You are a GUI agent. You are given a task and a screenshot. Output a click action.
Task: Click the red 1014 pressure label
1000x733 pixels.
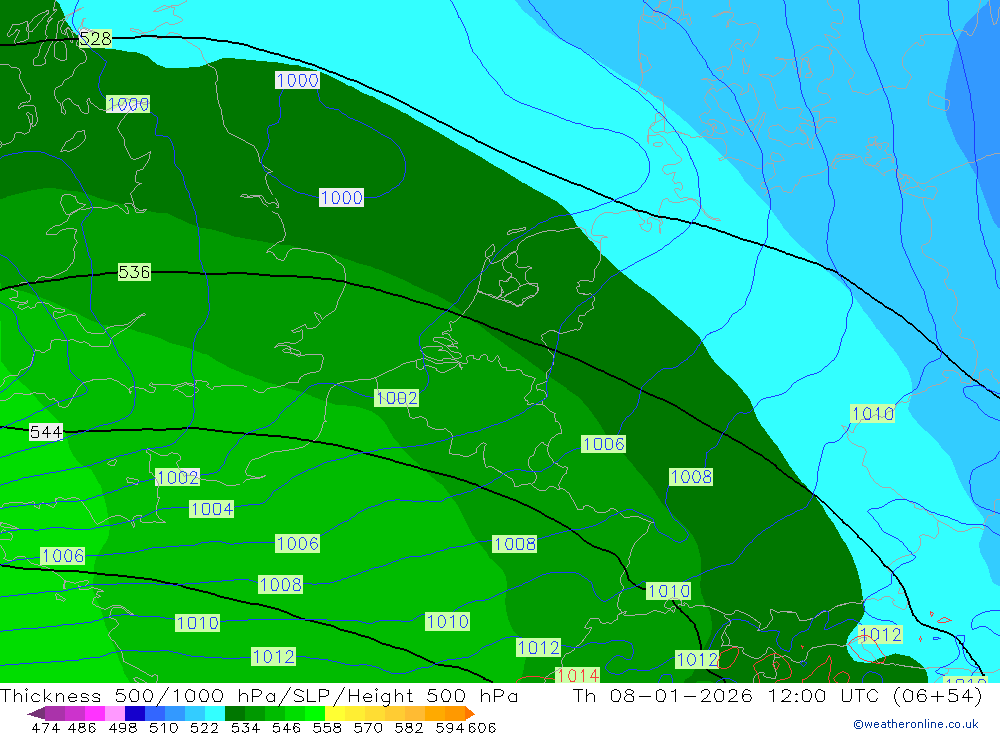(x=578, y=675)
